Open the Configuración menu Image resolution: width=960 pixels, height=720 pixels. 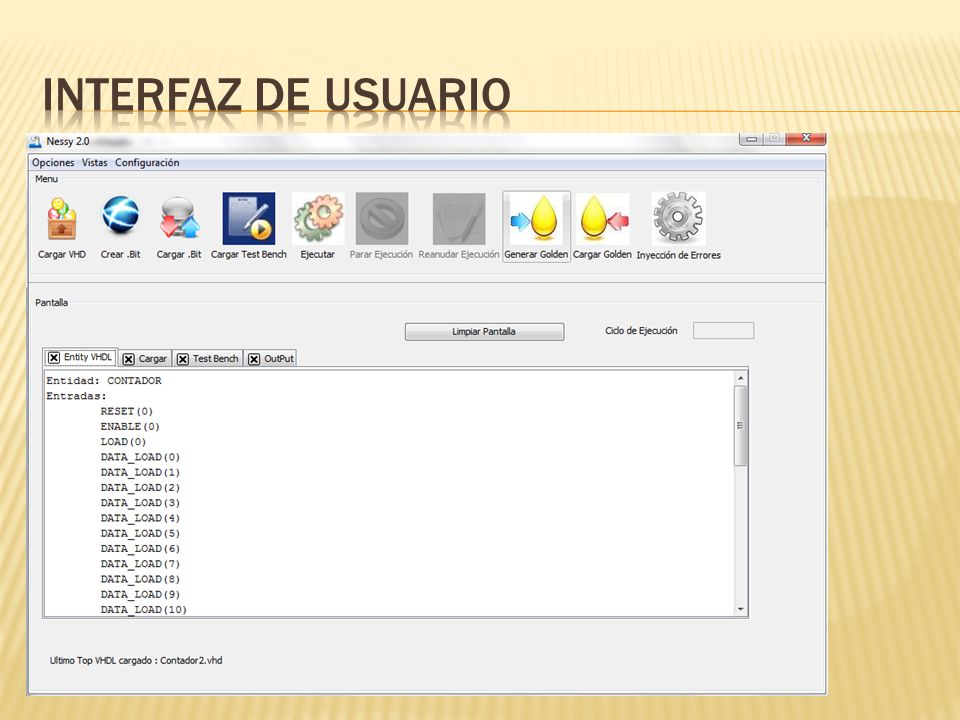[147, 163]
